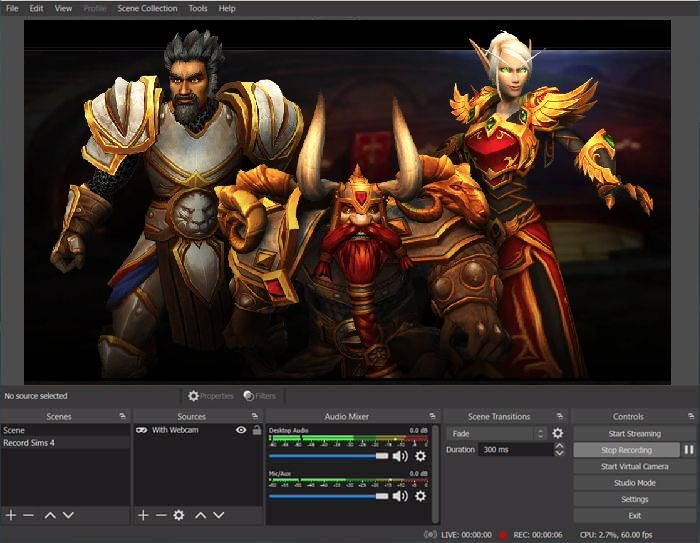Click the Duration 300 ms field

515,450
